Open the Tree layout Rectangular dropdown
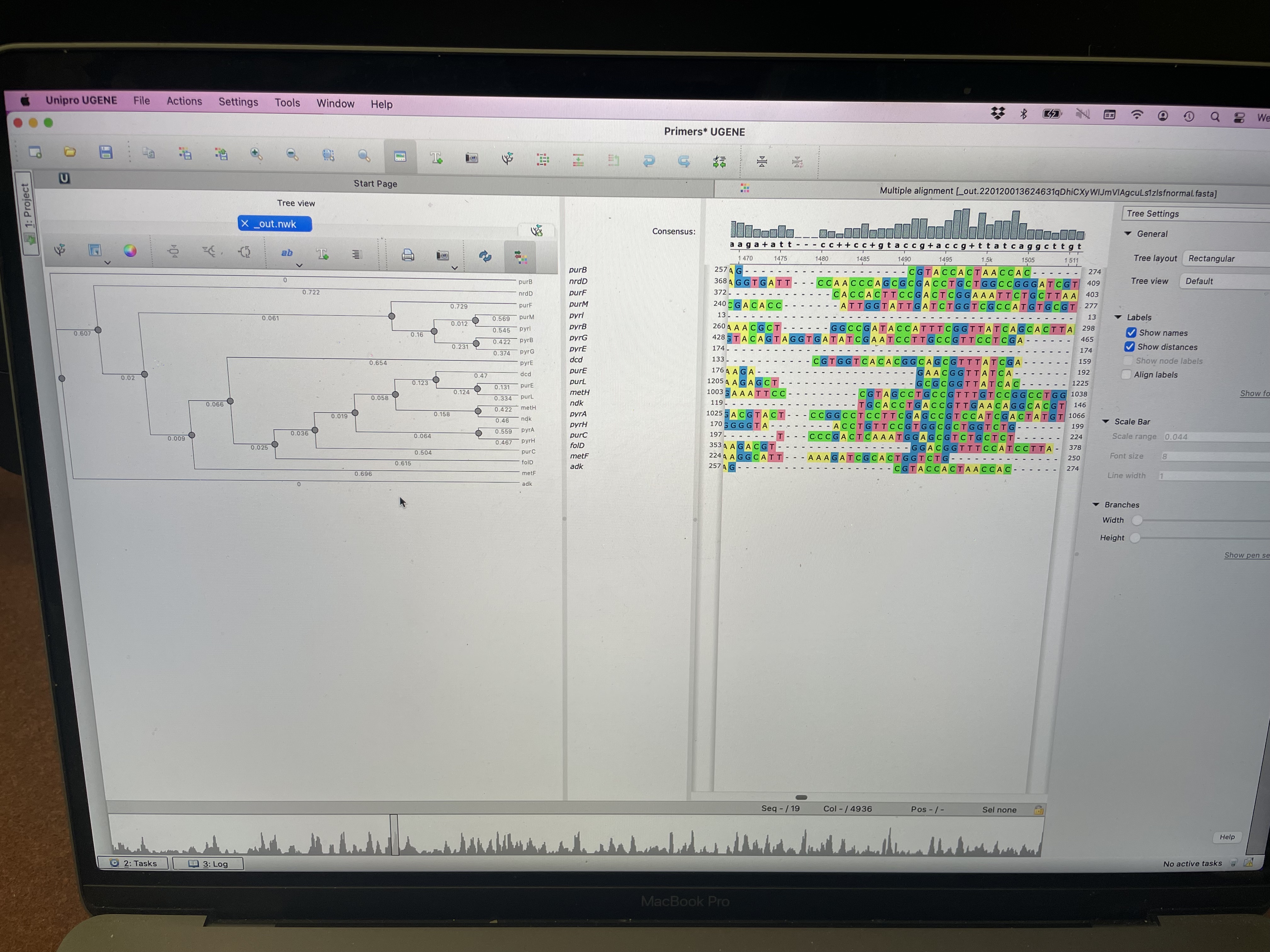Viewport: 1270px width, 952px height. point(1226,258)
